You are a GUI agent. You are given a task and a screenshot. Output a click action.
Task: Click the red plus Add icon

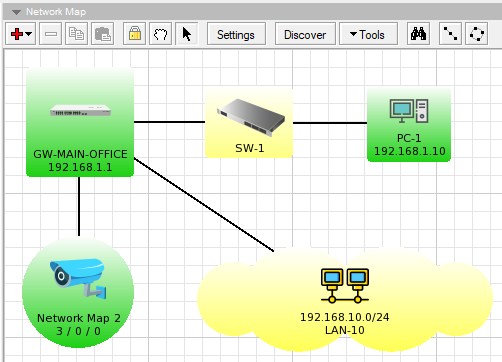[17, 34]
